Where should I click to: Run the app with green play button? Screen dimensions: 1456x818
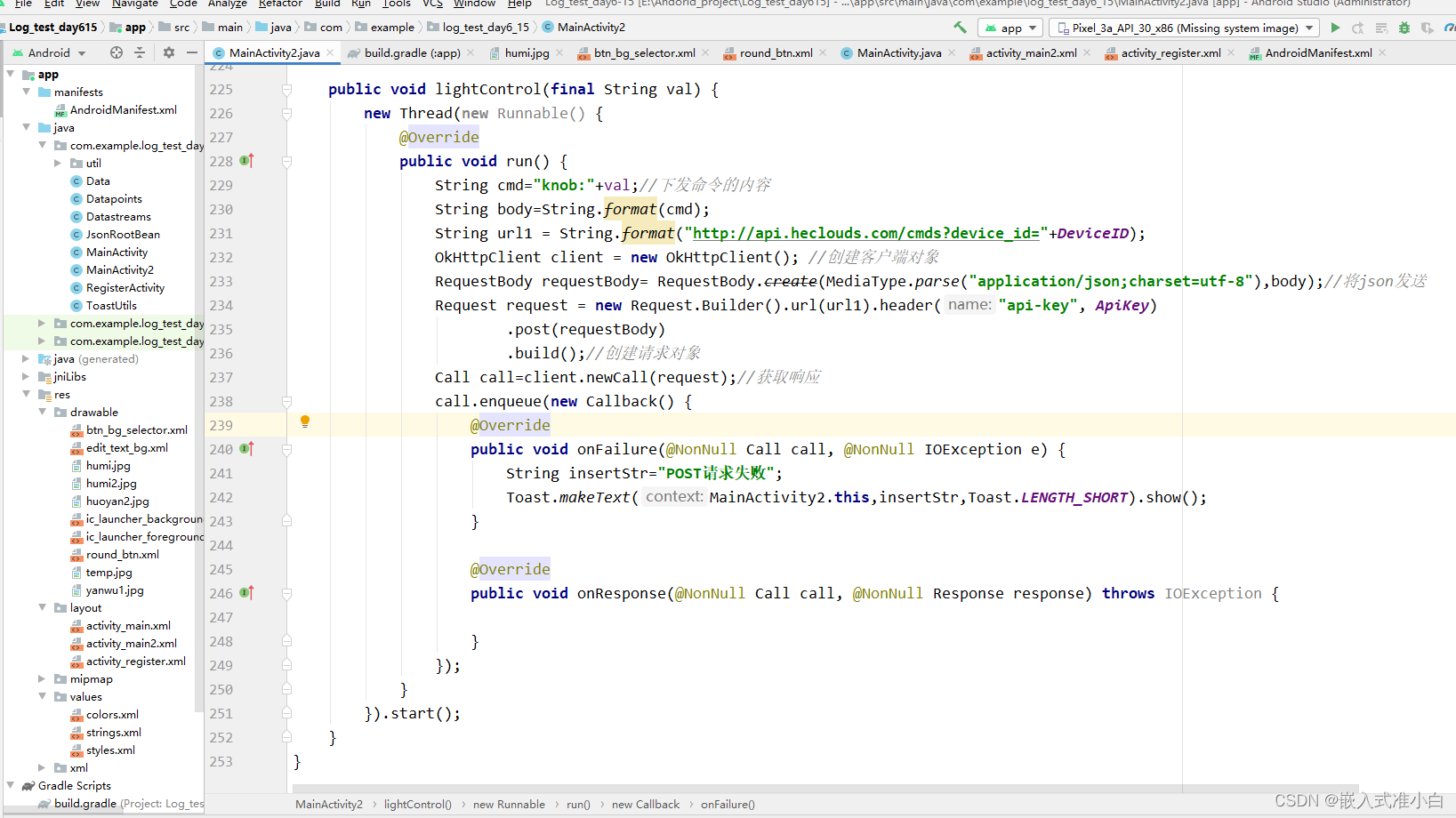coord(1335,28)
